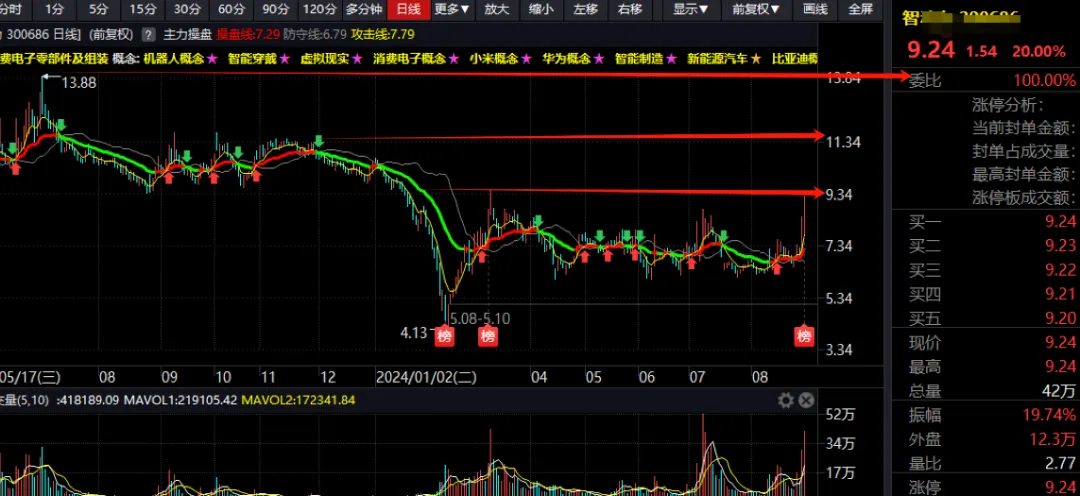
Task: Click 右移 to shift chart right
Action: coord(630,9)
